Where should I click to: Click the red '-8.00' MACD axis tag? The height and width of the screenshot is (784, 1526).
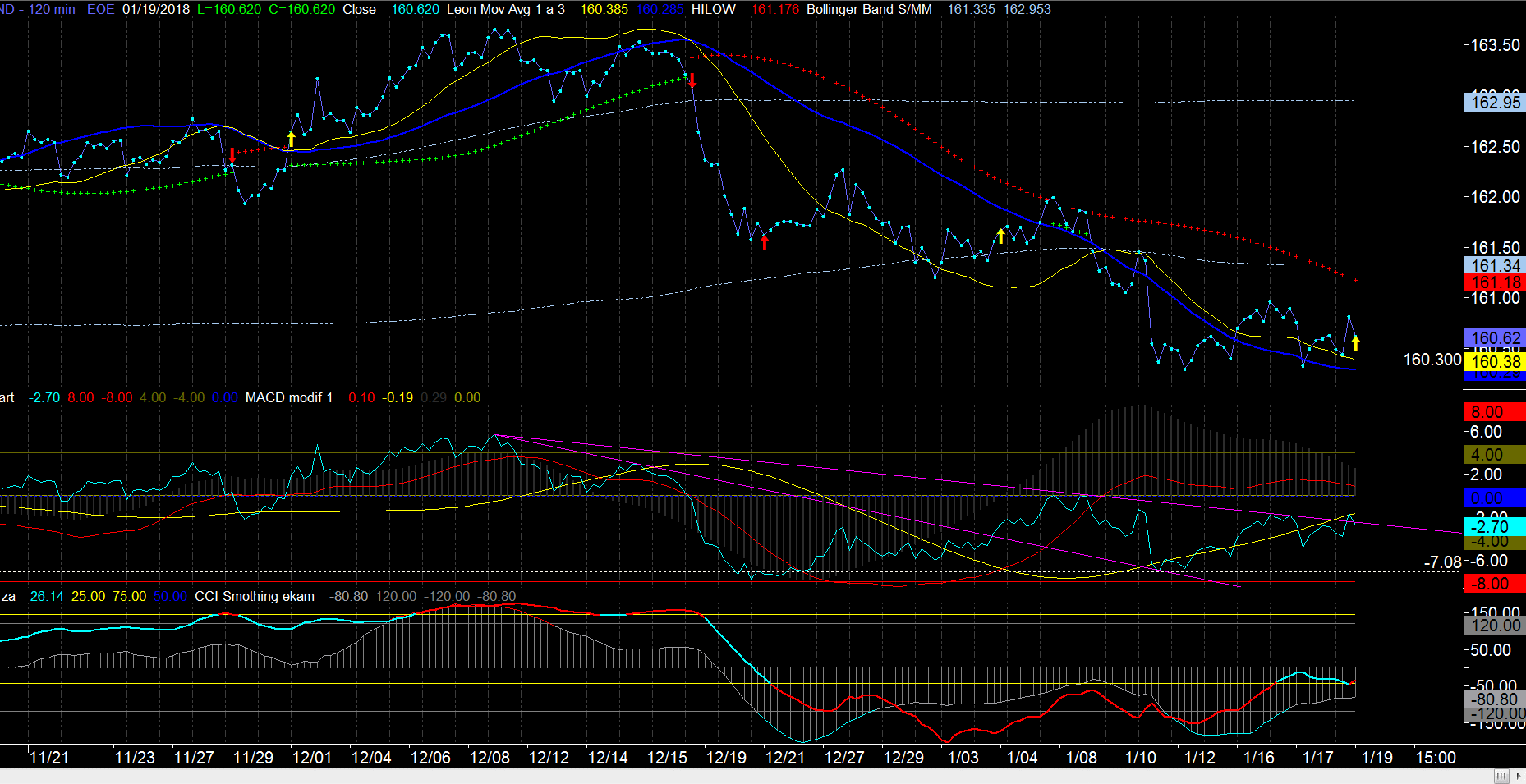click(x=1495, y=584)
